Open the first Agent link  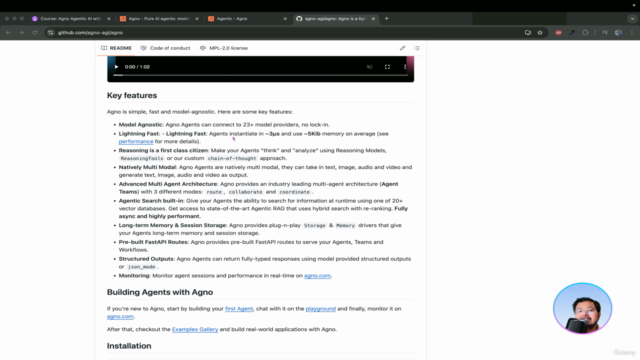pos(239,309)
